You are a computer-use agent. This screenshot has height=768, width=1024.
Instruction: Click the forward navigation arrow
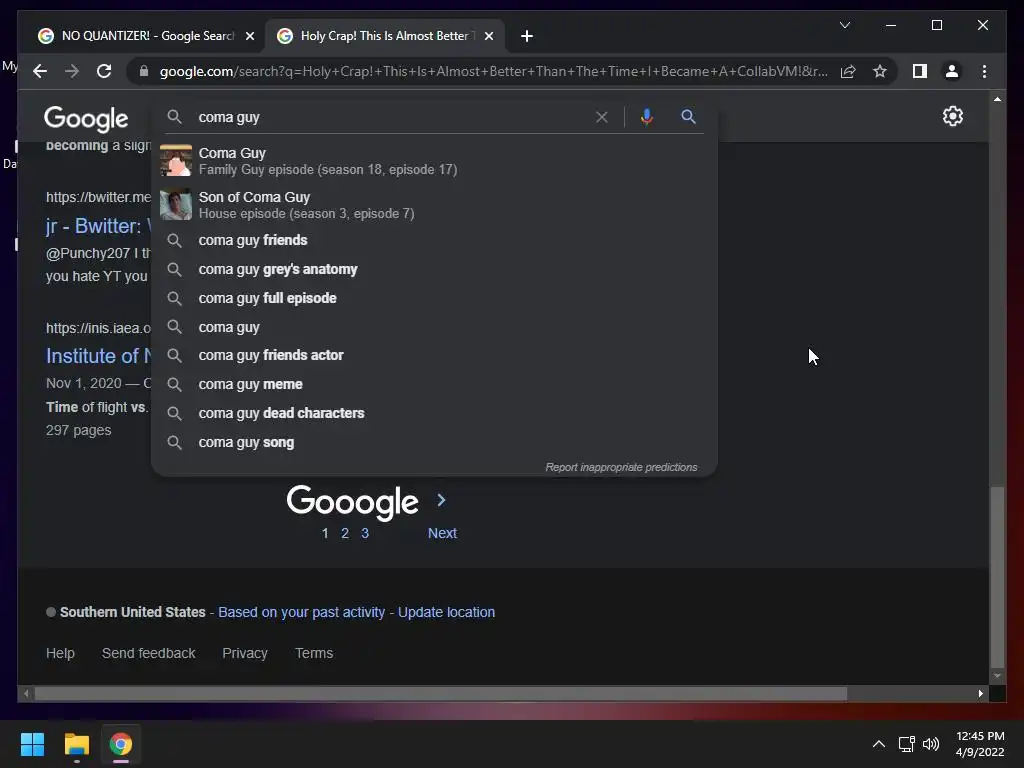(x=72, y=71)
